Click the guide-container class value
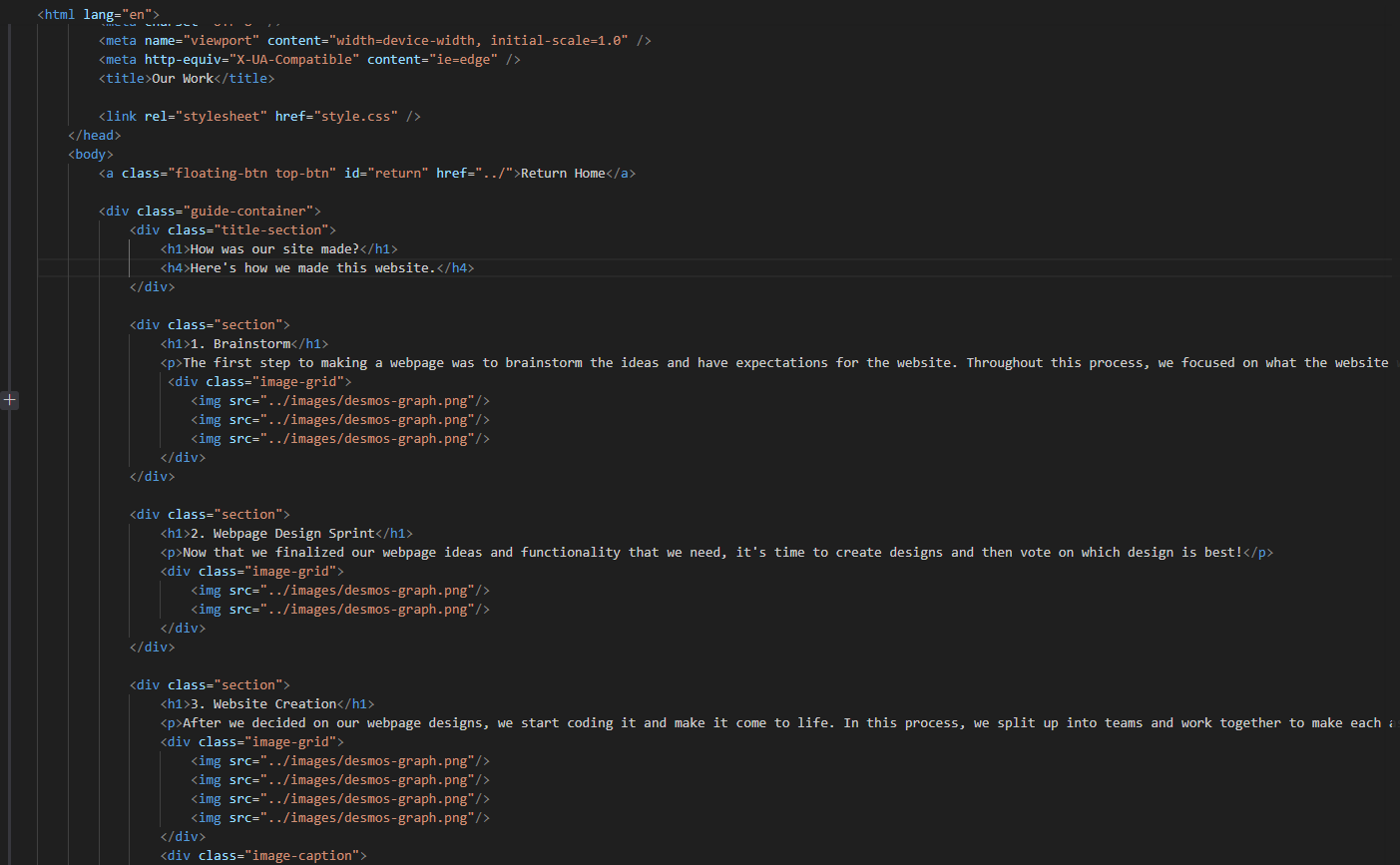 [251, 212]
